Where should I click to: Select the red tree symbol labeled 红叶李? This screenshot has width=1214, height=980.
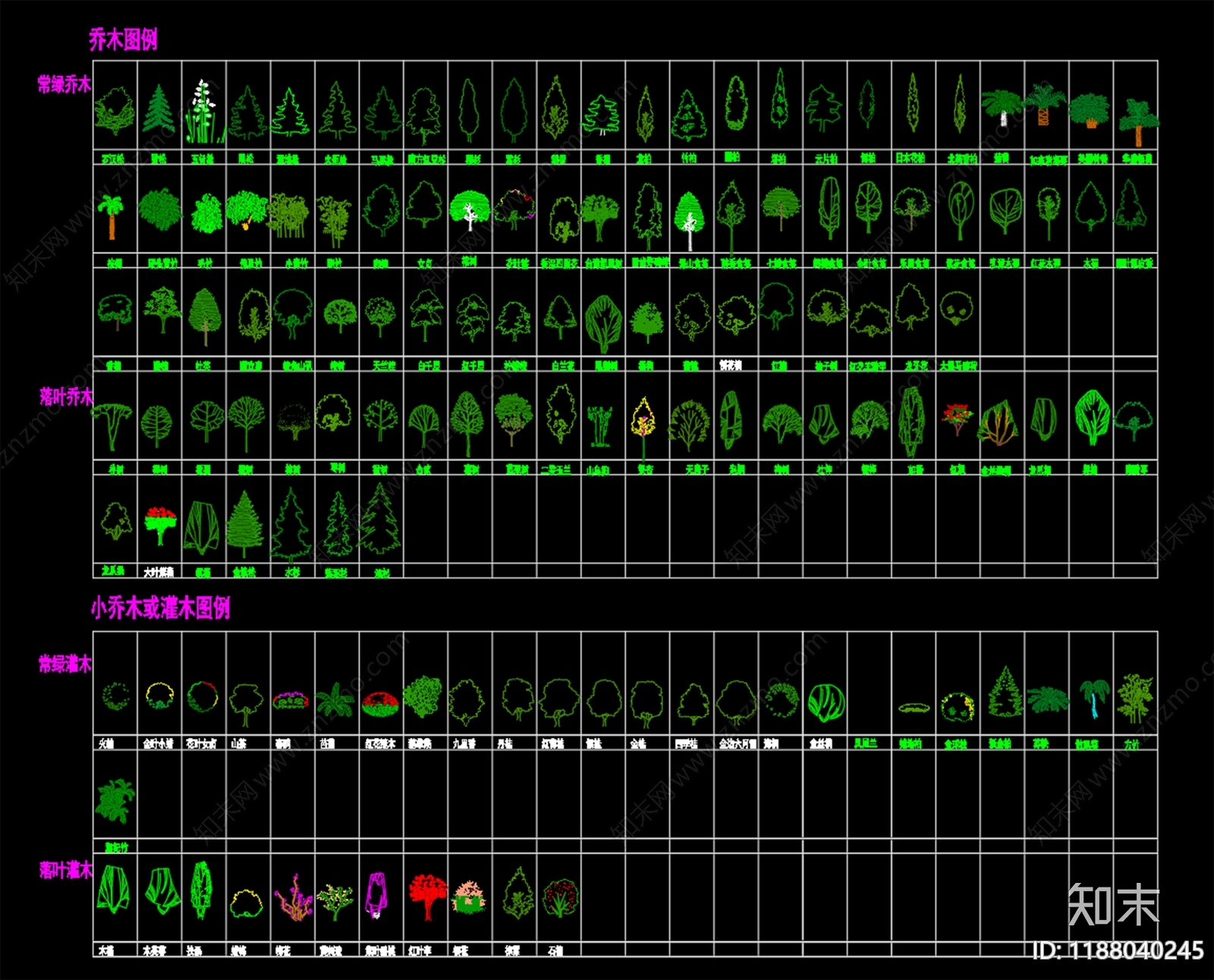427,897
